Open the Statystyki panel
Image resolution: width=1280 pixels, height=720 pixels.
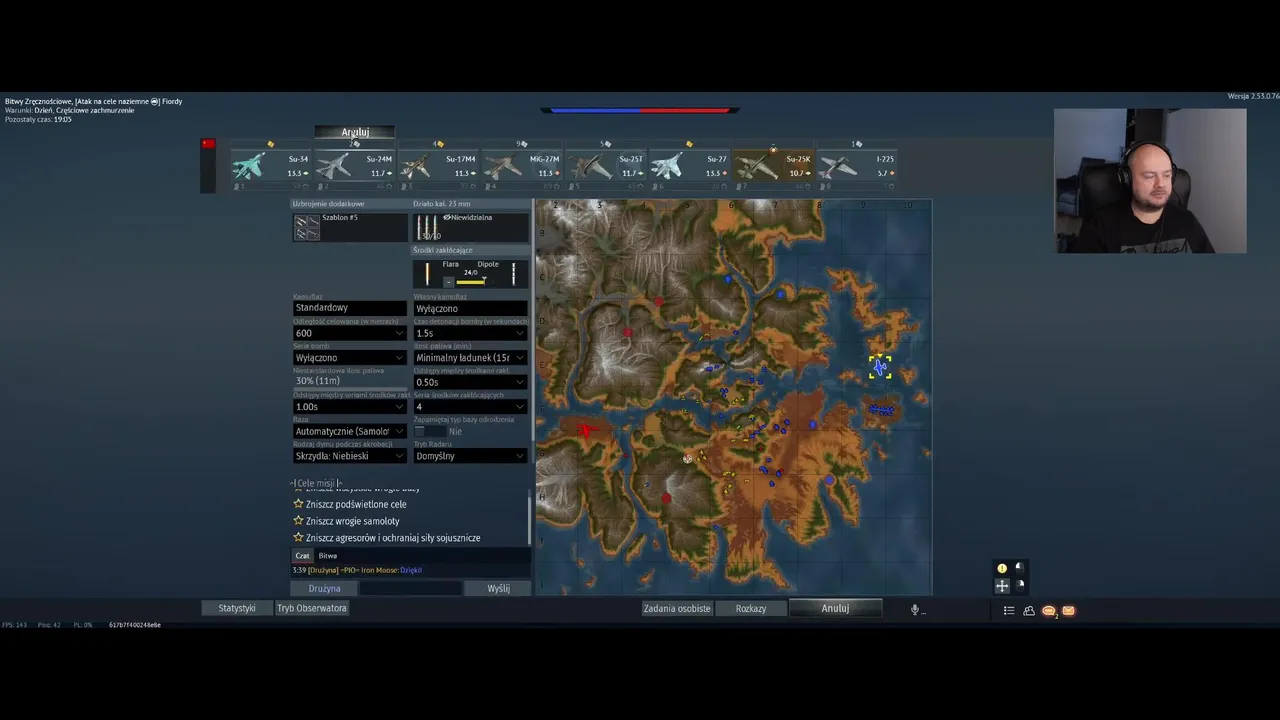237,608
